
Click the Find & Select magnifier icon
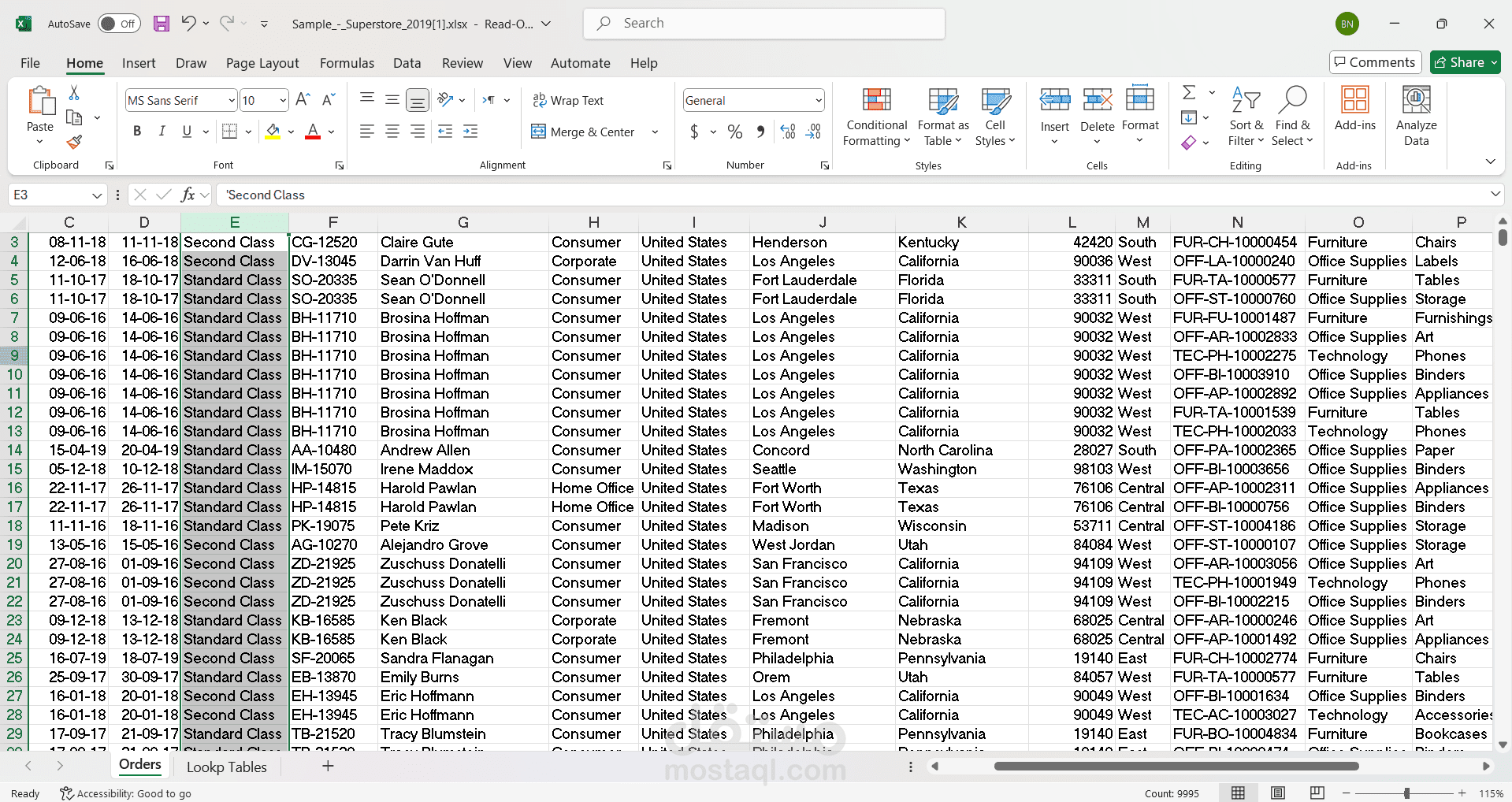pos(1292,100)
